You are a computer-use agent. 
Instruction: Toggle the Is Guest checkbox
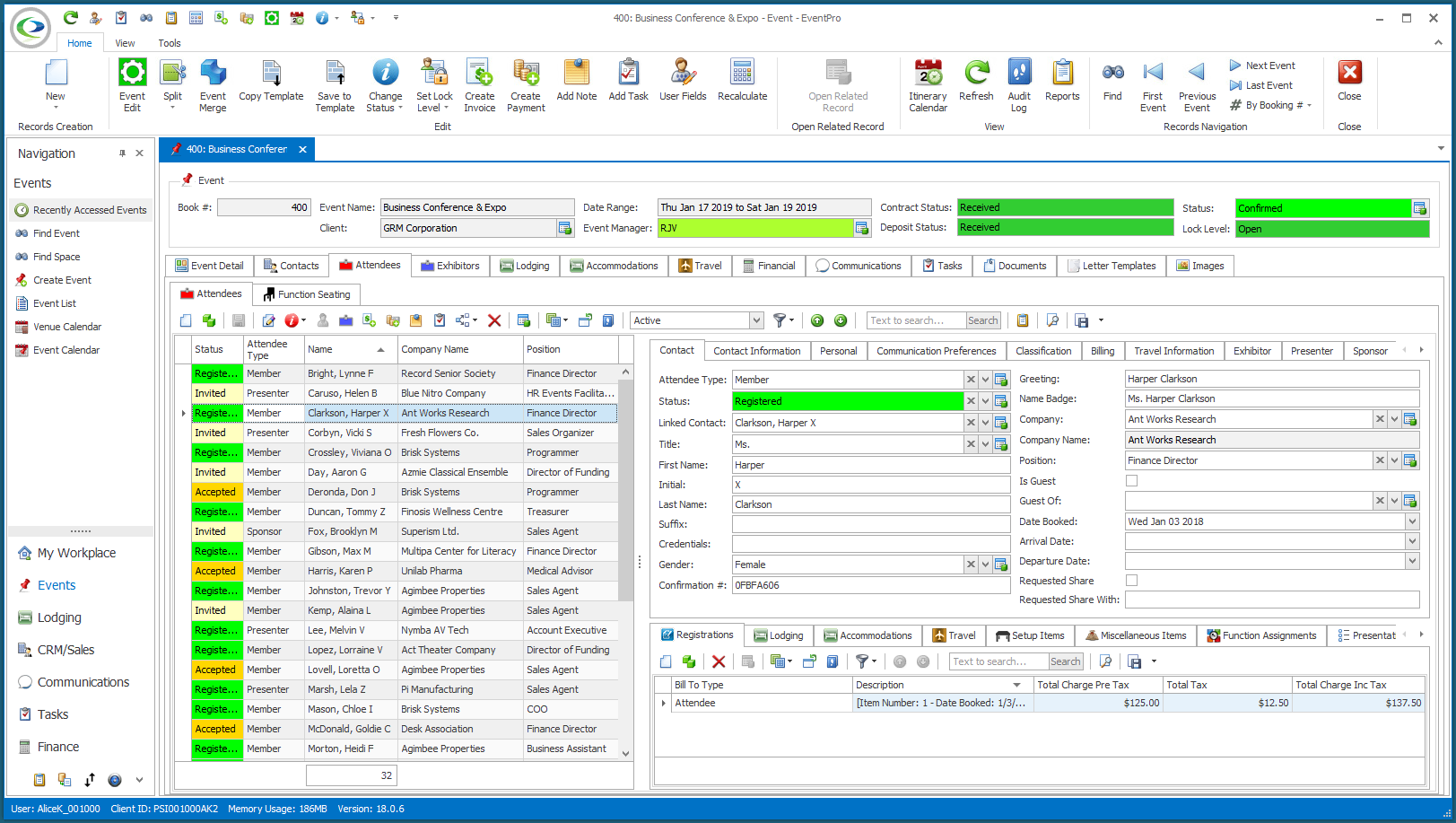click(x=1131, y=481)
